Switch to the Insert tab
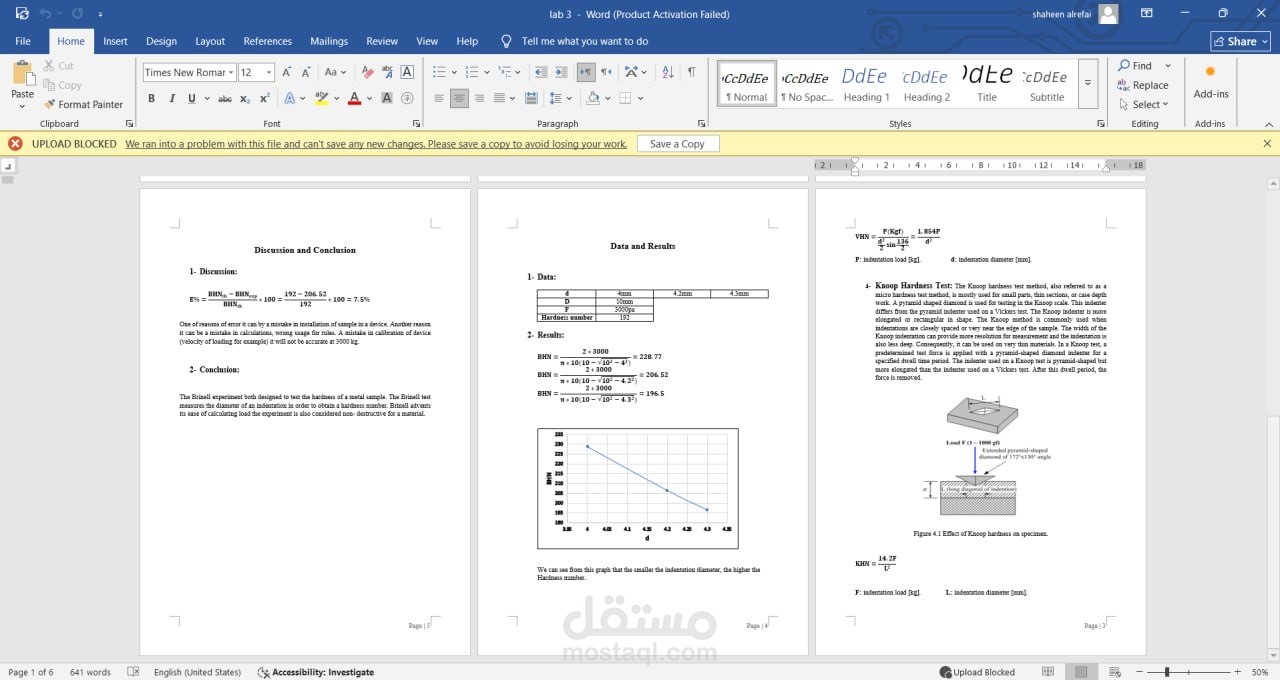Viewport: 1280px width, 680px height. click(115, 41)
